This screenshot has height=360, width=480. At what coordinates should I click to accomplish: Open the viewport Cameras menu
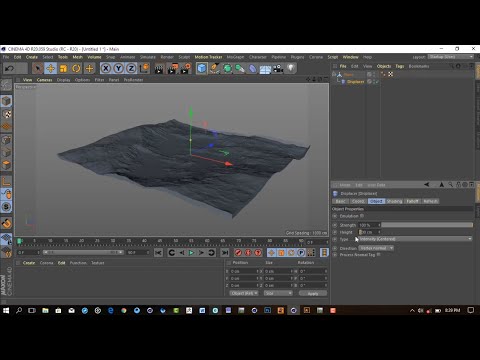[44, 80]
